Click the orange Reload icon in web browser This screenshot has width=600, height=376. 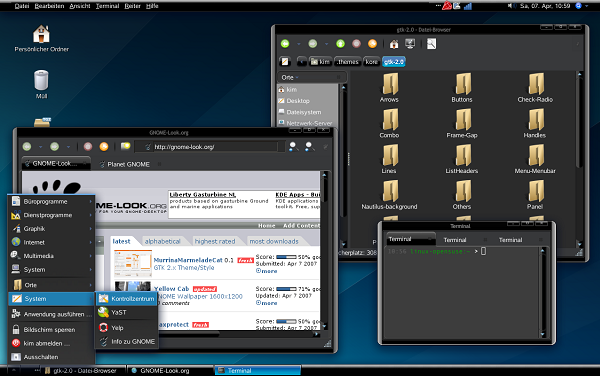(x=104, y=146)
